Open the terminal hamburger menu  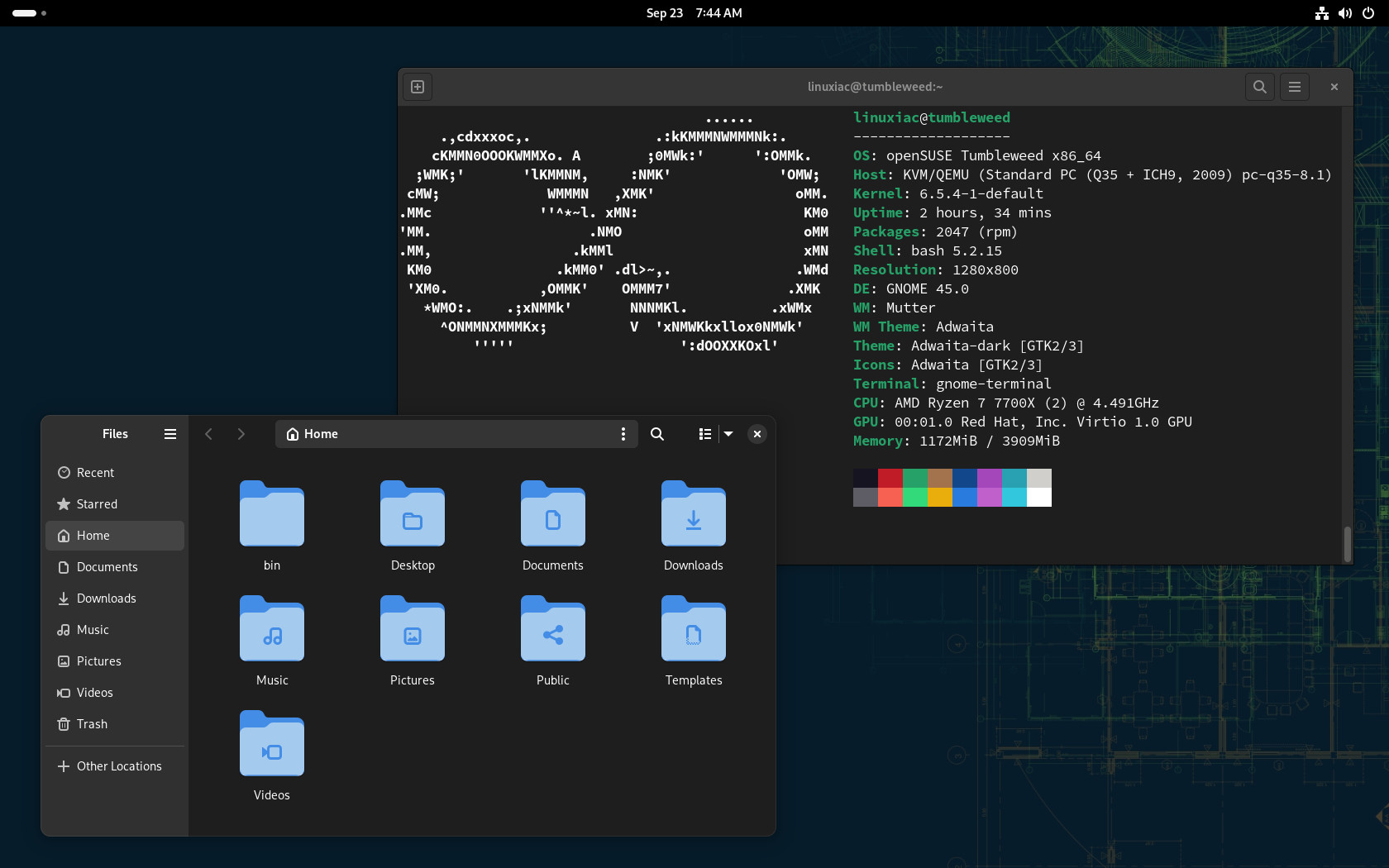tap(1295, 87)
